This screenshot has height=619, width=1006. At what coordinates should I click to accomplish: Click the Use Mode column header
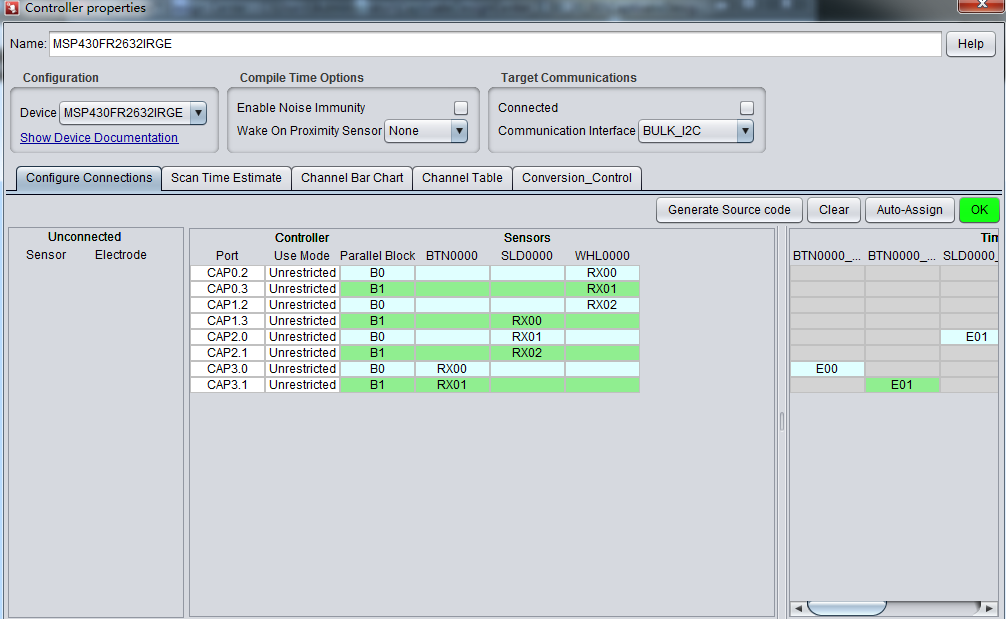coord(302,256)
